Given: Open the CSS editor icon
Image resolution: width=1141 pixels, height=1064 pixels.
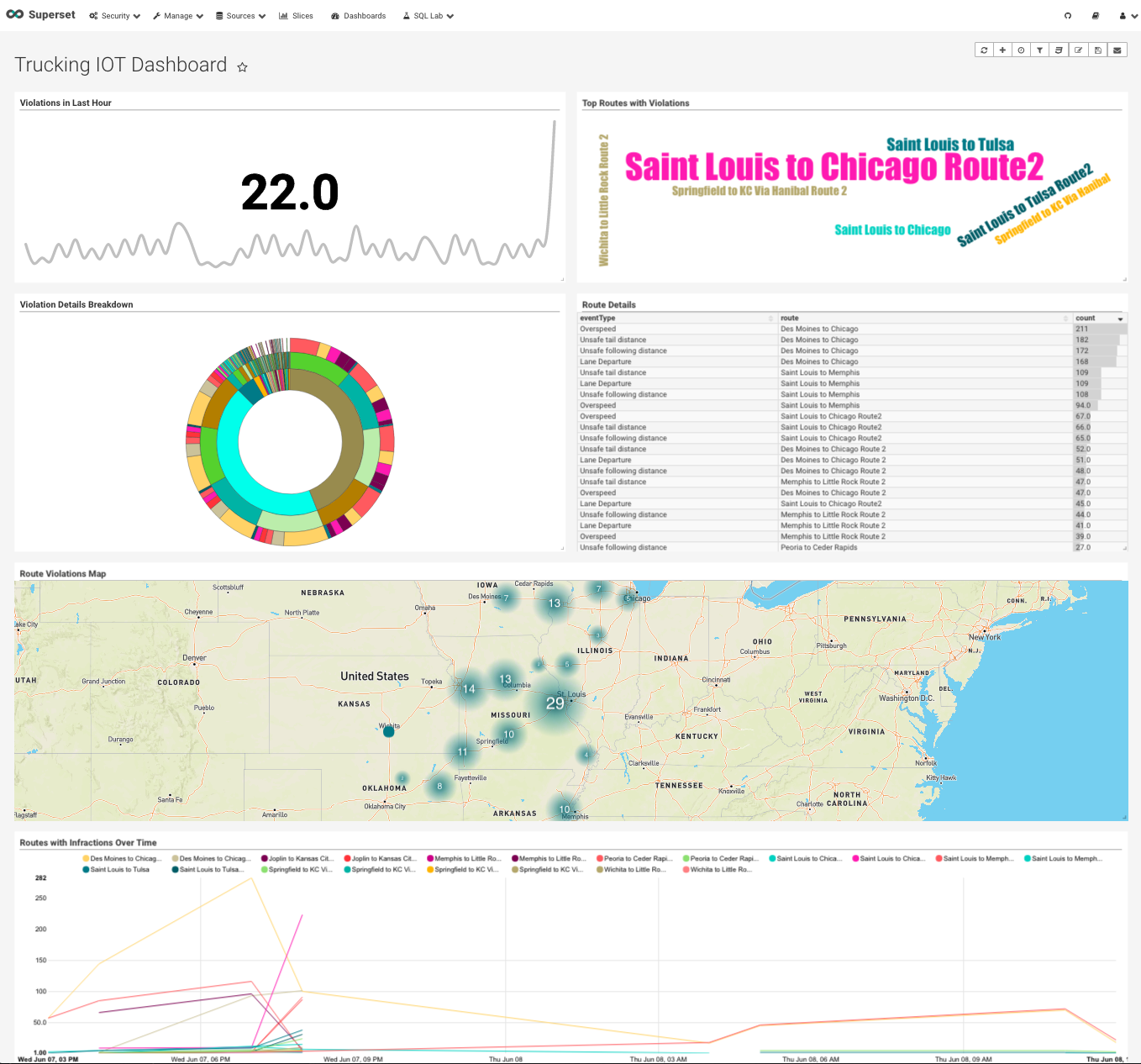Looking at the screenshot, I should pyautogui.click(x=1059, y=50).
